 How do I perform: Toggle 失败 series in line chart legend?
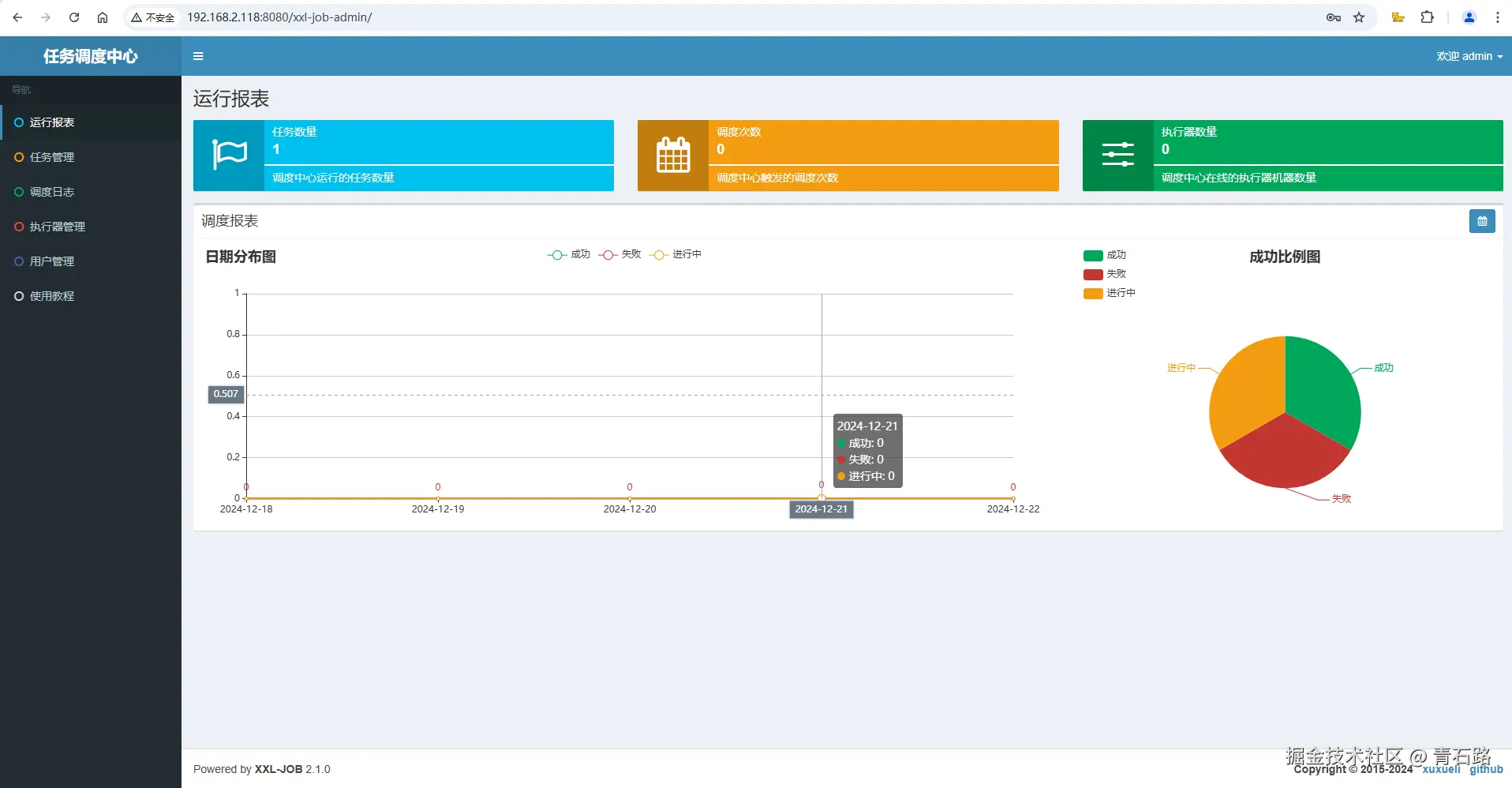tap(619, 254)
